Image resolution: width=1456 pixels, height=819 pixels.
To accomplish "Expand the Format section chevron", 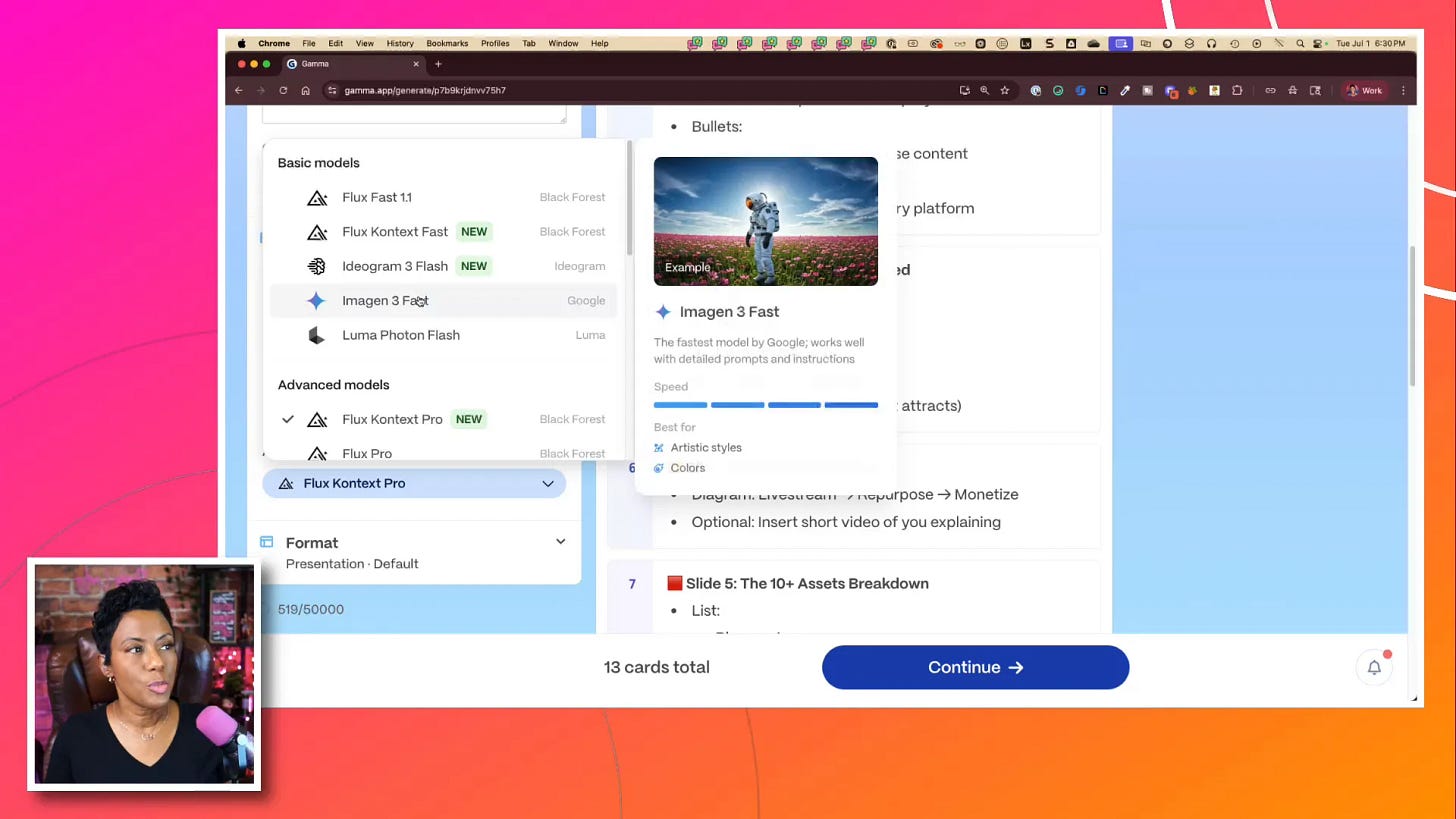I will (x=560, y=542).
